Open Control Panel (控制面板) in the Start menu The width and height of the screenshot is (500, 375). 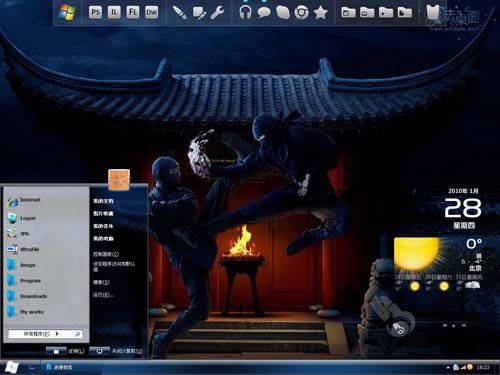[106, 254]
